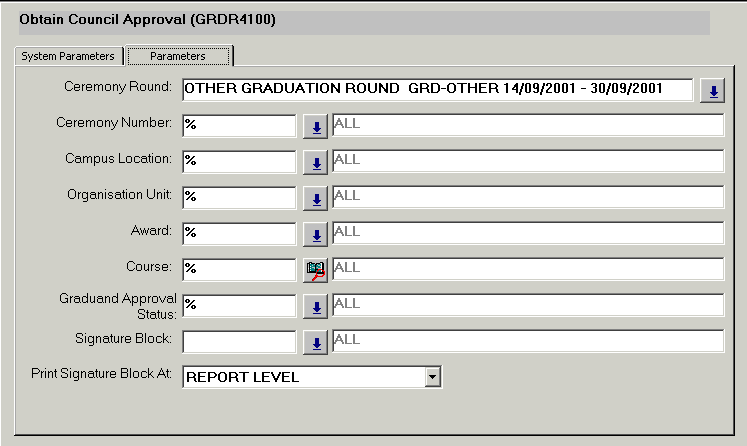Focus the Graduand Approval Status field

[x=239, y=304]
